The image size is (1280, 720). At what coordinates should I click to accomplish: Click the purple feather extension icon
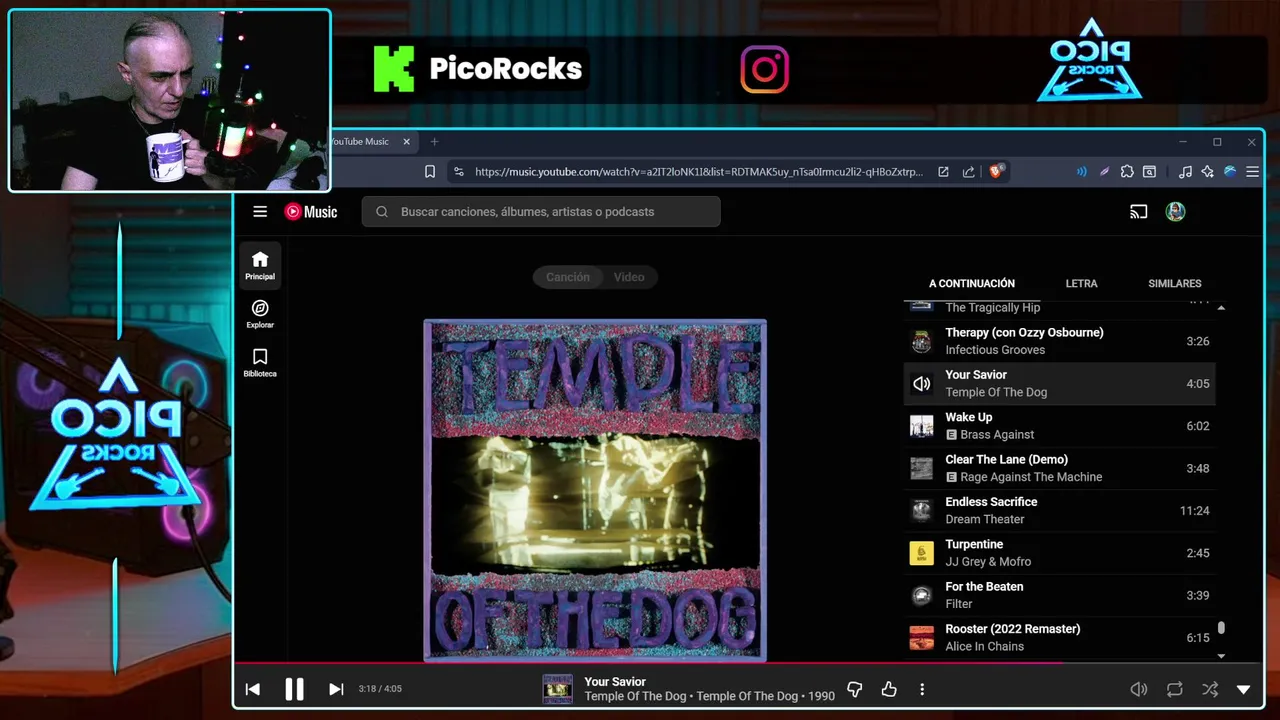[x=1104, y=172]
